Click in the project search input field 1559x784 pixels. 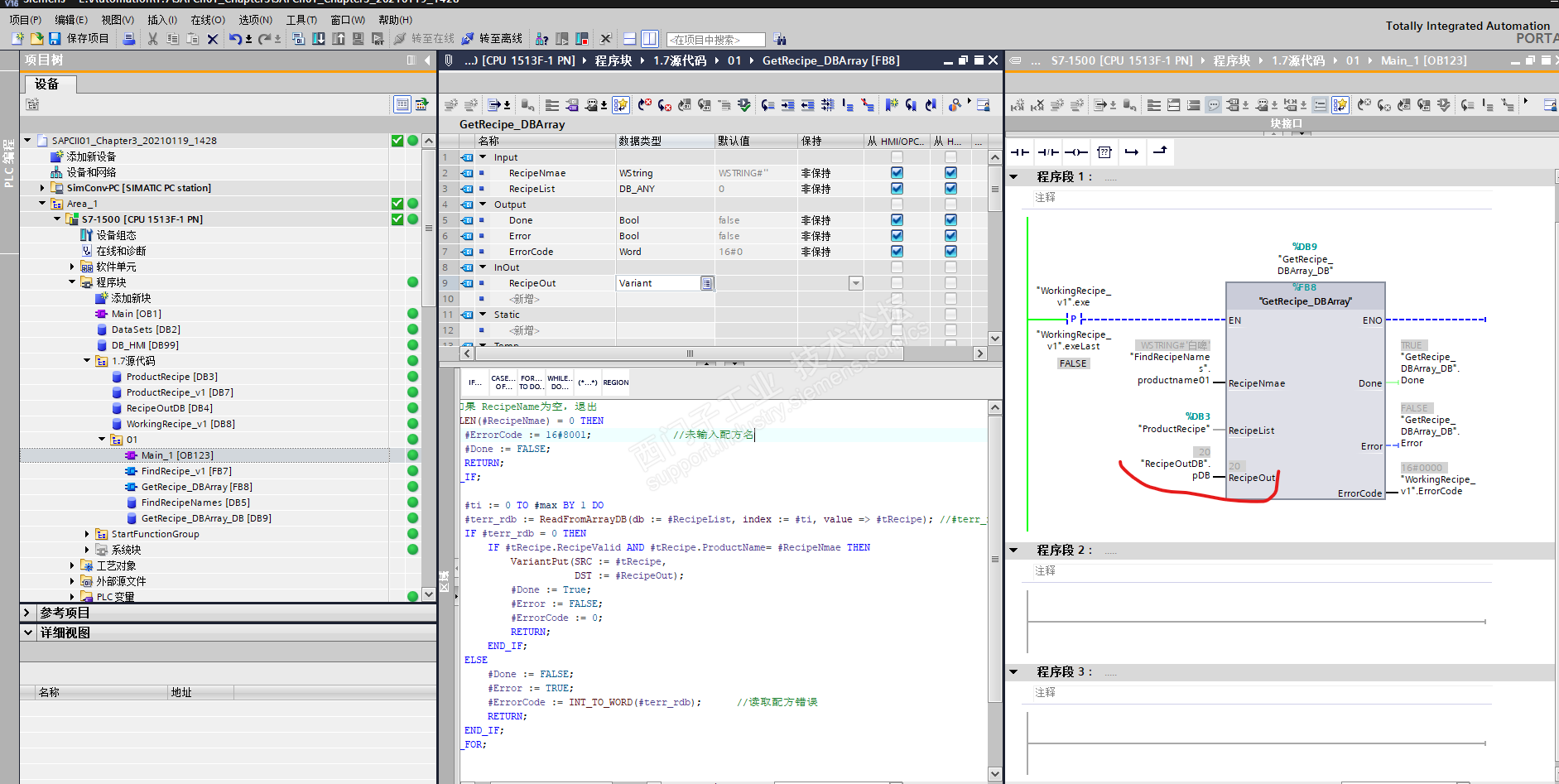[715, 40]
